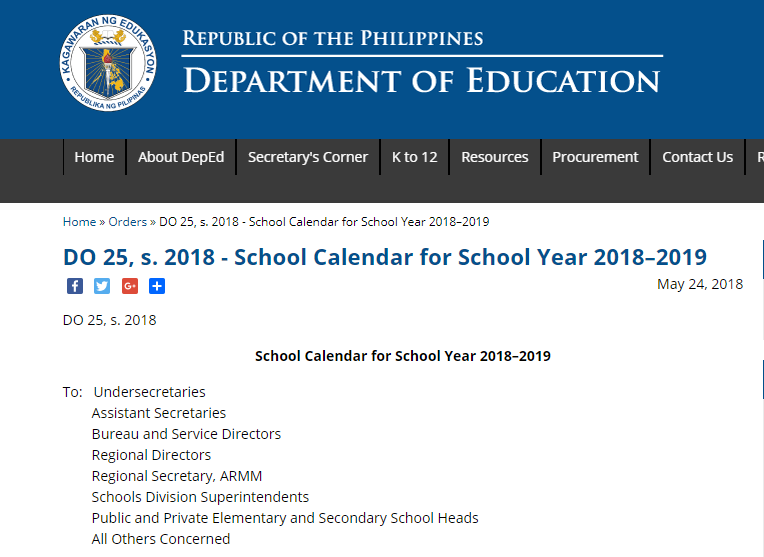Click the May 24, 2018 date
This screenshot has width=764, height=557.
point(700,284)
